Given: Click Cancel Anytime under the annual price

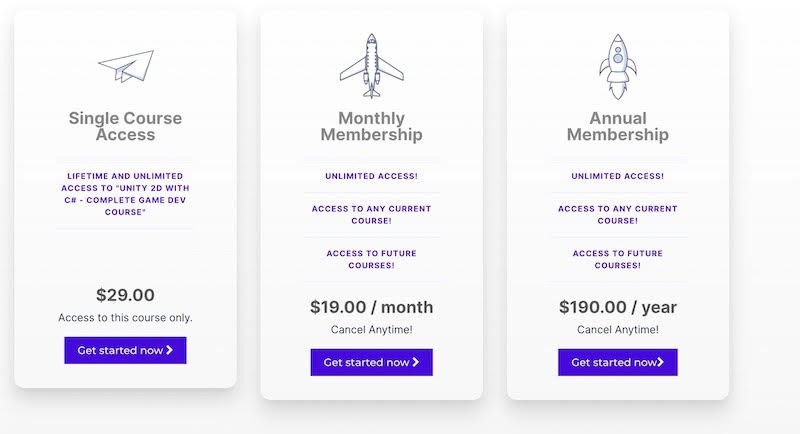Looking at the screenshot, I should pos(617,329).
